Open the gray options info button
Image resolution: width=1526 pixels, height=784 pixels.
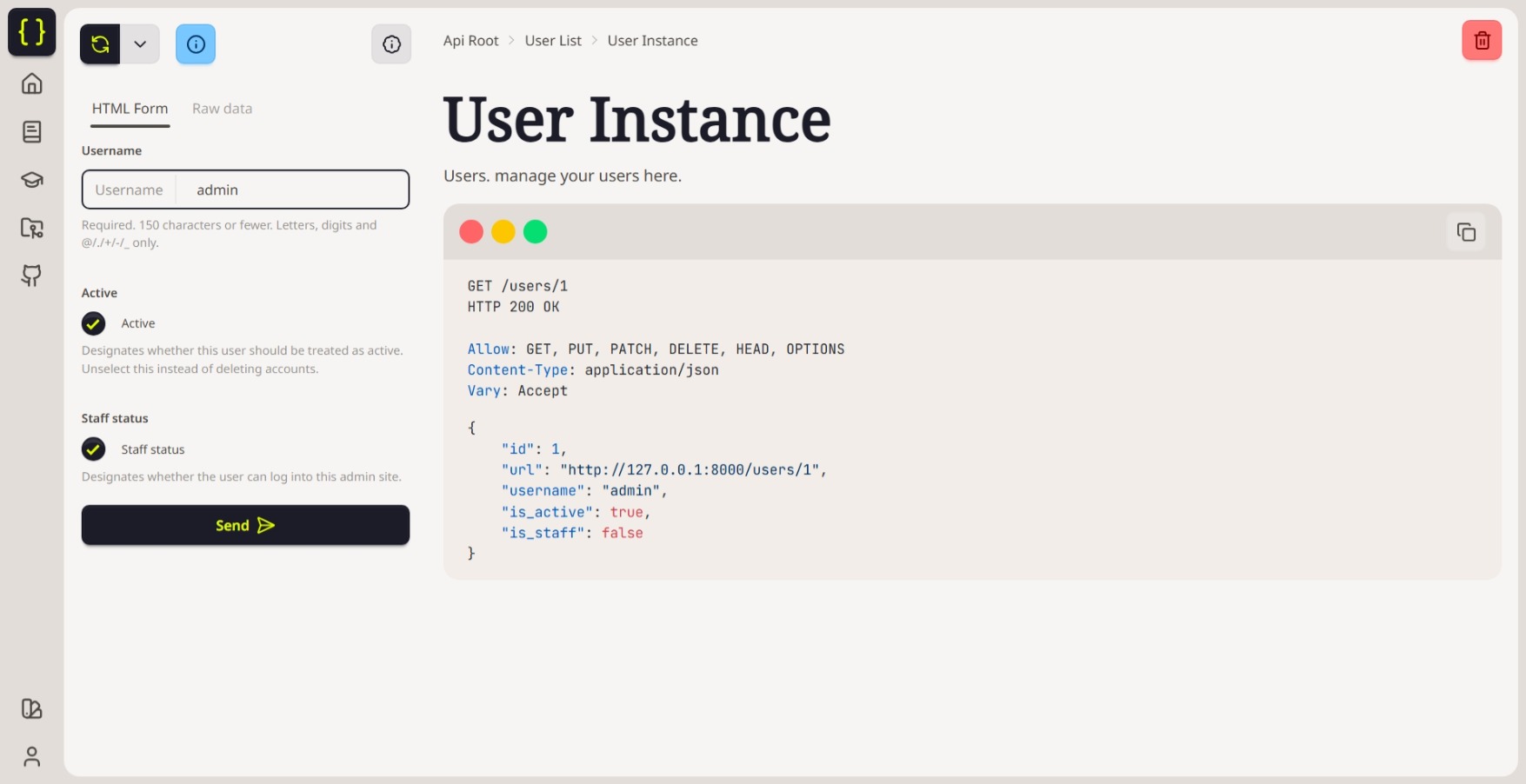tap(391, 44)
